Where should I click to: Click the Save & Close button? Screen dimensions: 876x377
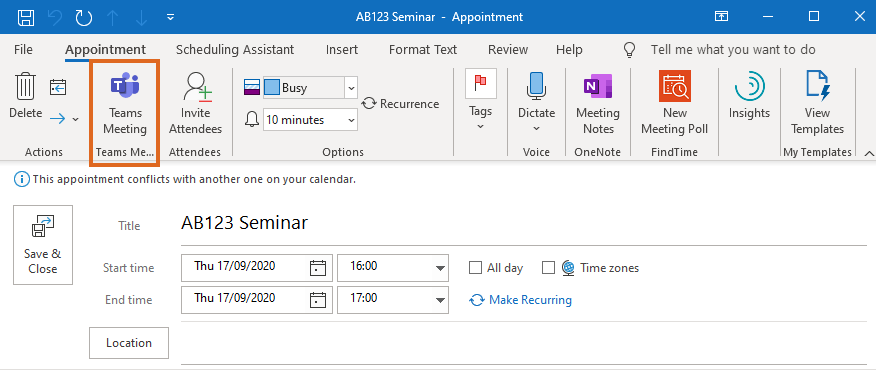[x=43, y=245]
